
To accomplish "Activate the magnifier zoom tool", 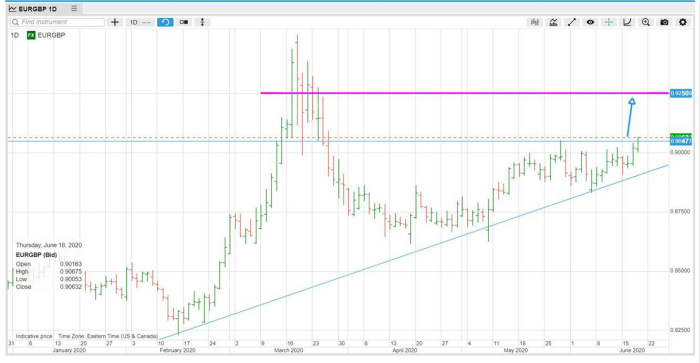I will (x=646, y=22).
